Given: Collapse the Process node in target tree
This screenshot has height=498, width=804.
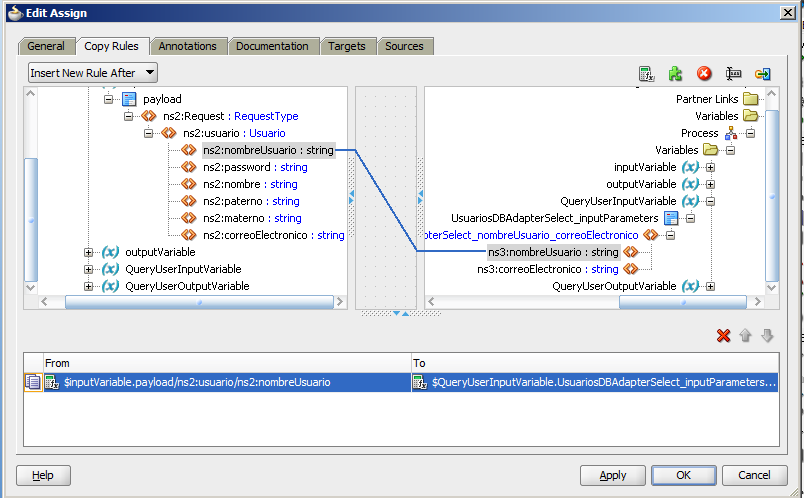Looking at the screenshot, I should 750,133.
